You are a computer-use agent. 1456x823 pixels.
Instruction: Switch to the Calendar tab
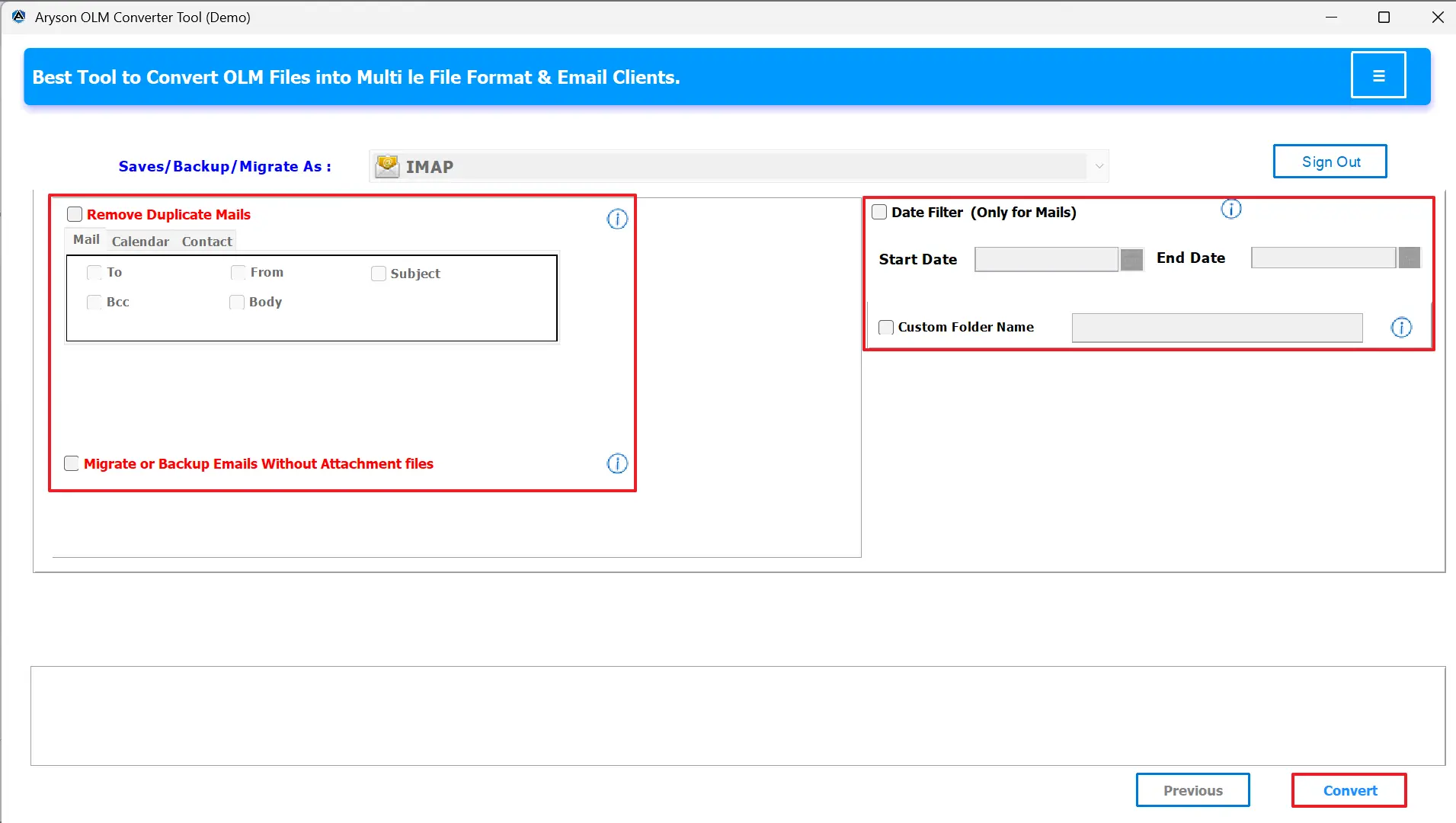click(140, 241)
